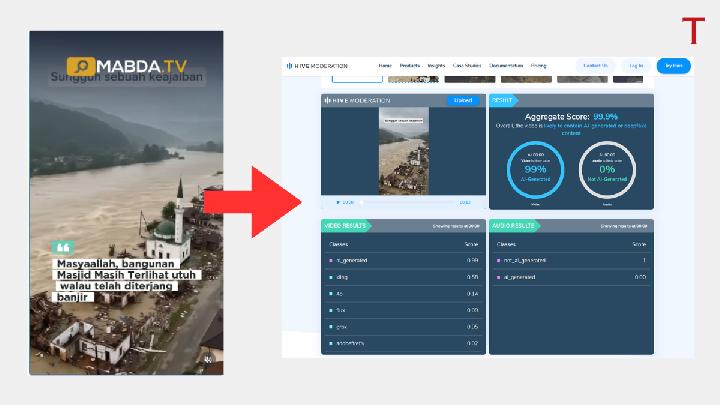
Task: Click the red T logo in corner
Action: pyautogui.click(x=693, y=30)
